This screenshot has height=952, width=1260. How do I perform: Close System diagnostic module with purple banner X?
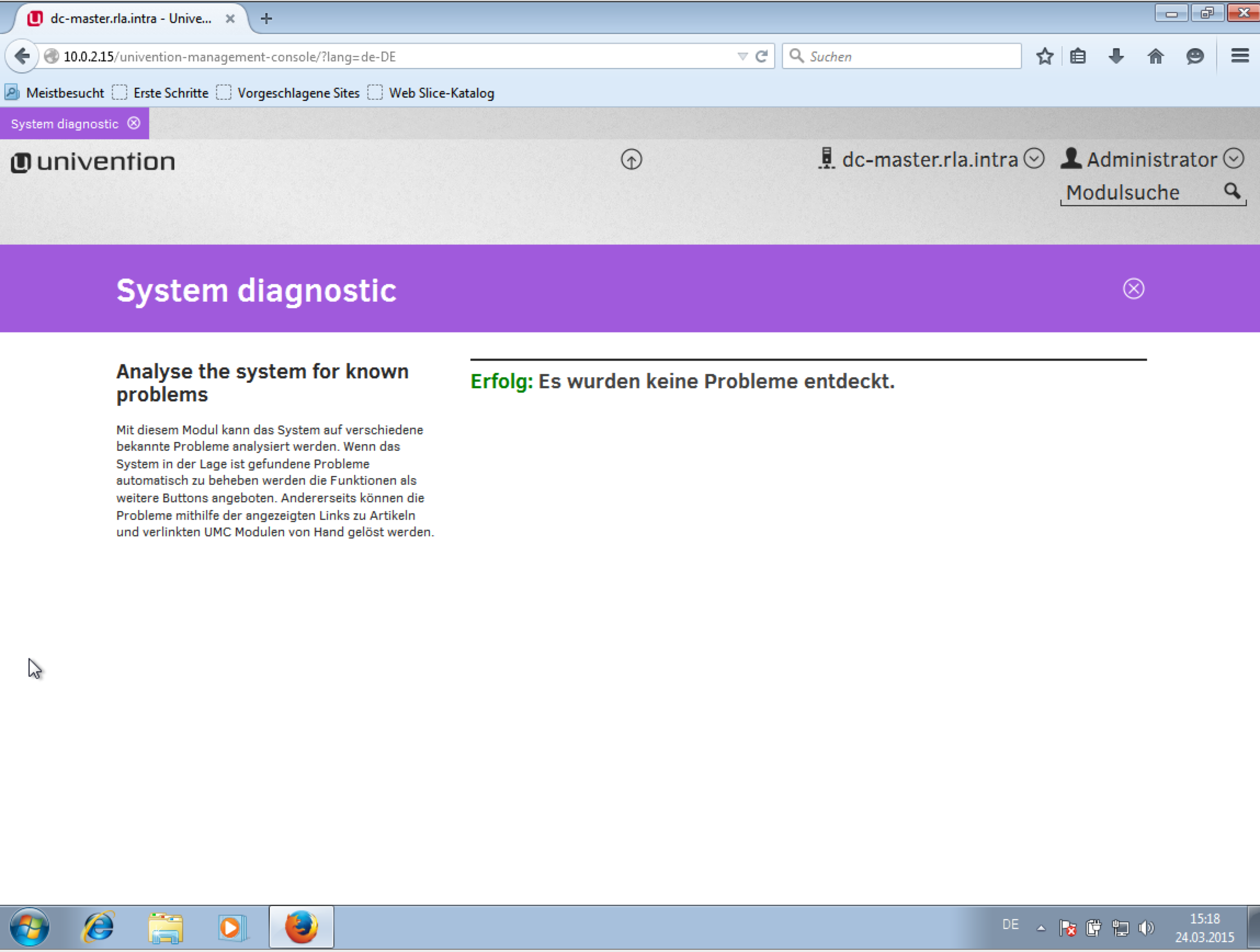1133,289
